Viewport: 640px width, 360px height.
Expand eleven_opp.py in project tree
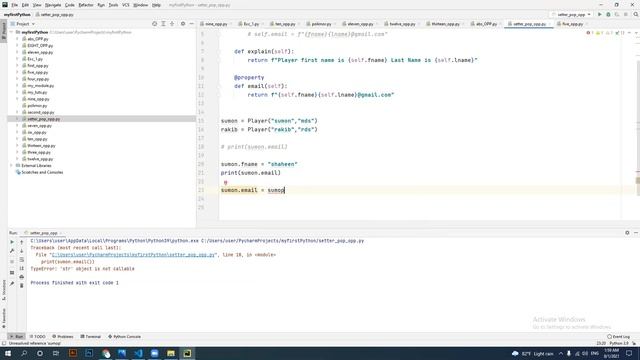pyautogui.click(x=17, y=52)
